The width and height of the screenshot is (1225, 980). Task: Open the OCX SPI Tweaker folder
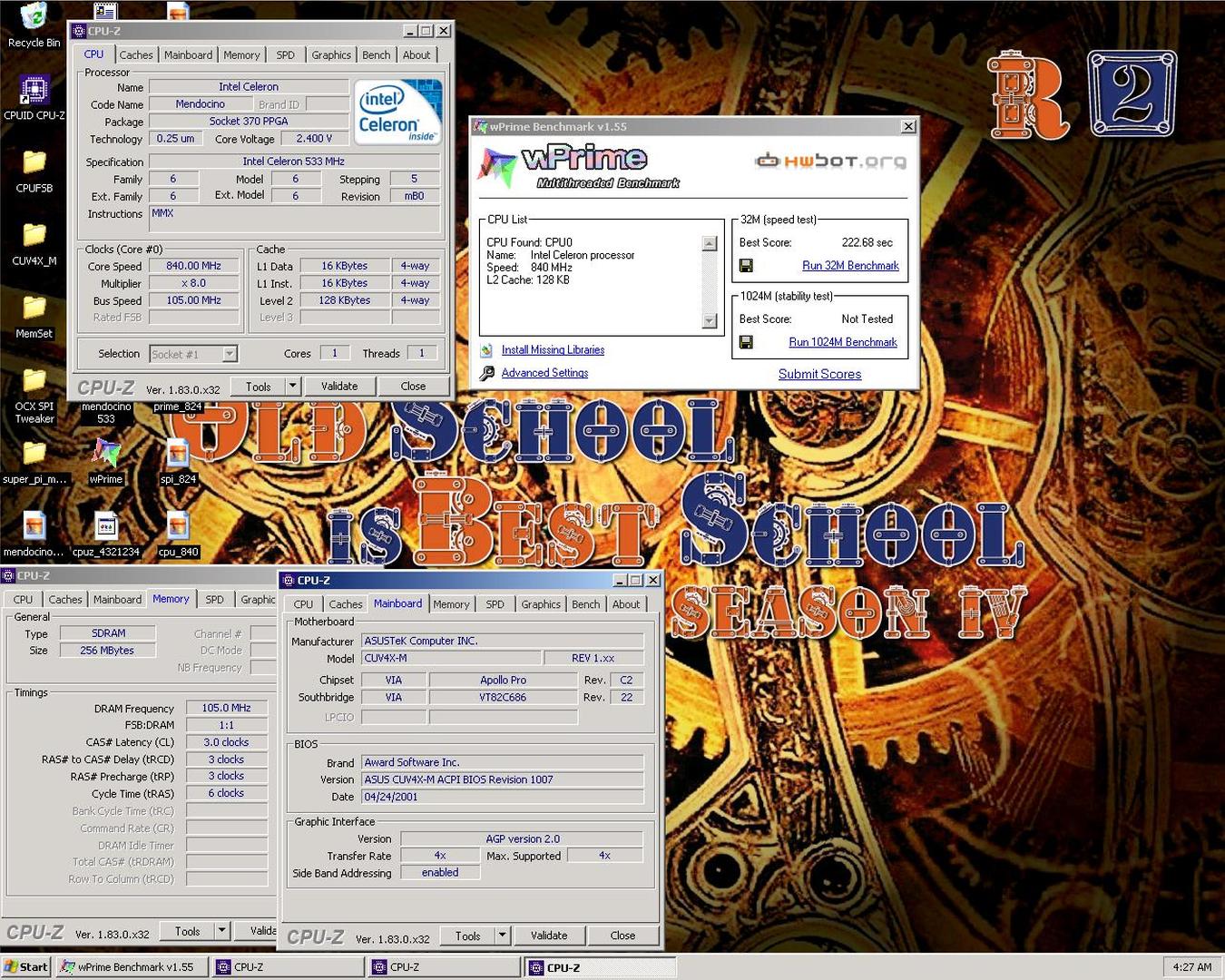click(x=34, y=396)
